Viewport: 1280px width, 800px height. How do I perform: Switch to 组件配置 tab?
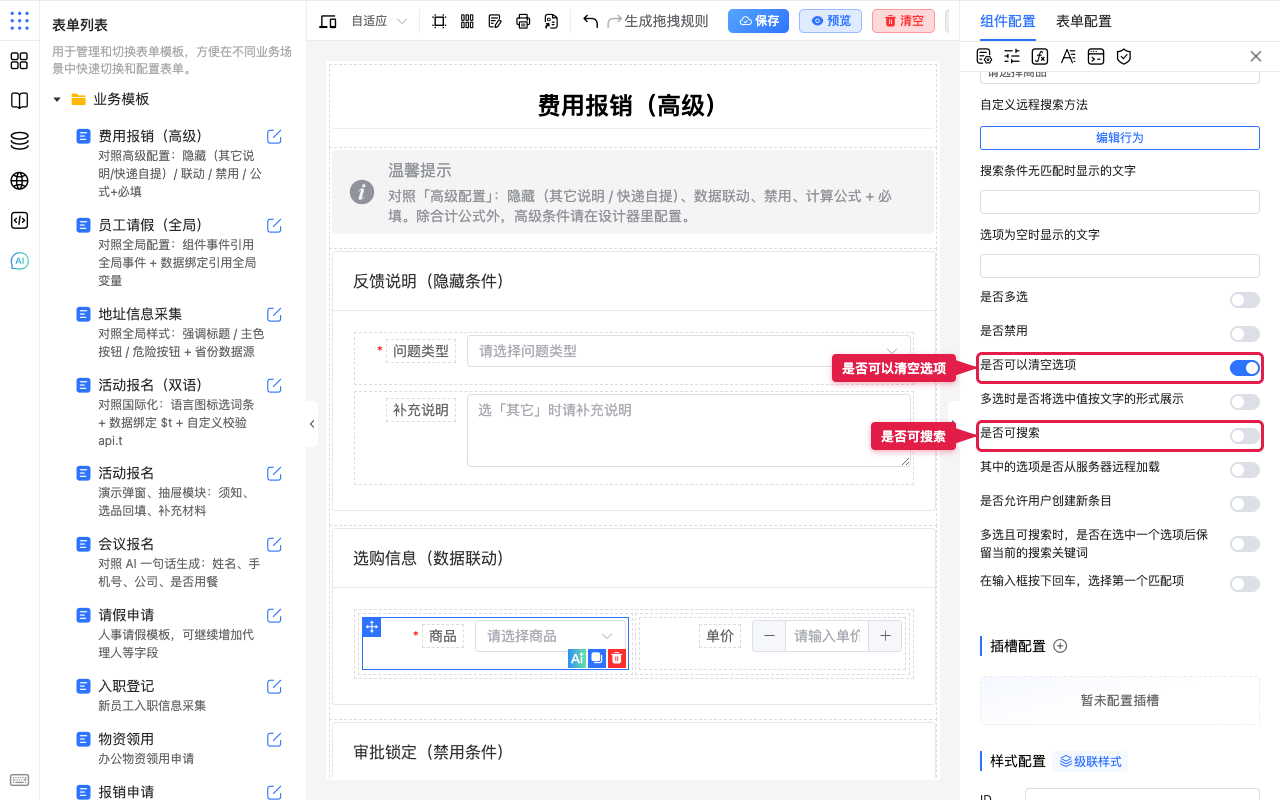point(1007,21)
